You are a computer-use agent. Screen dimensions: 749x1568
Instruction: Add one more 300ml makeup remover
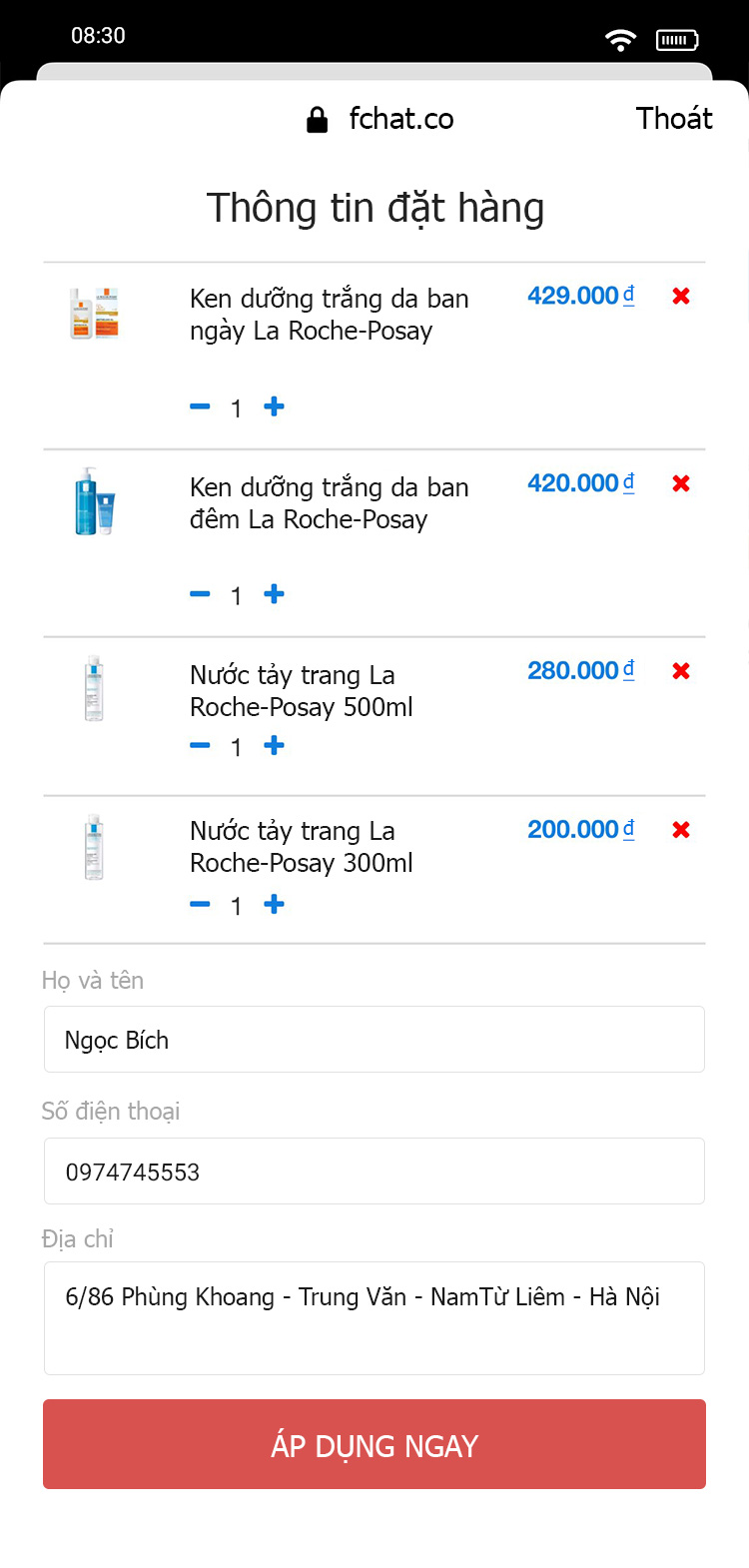click(274, 904)
